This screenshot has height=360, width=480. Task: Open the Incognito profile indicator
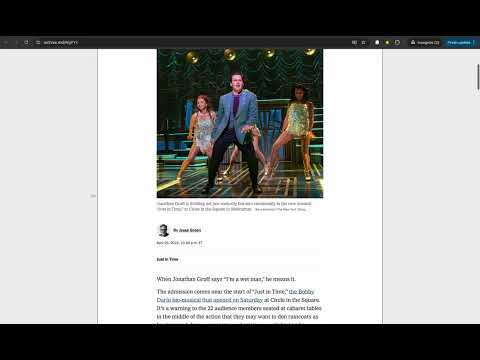[425, 42]
